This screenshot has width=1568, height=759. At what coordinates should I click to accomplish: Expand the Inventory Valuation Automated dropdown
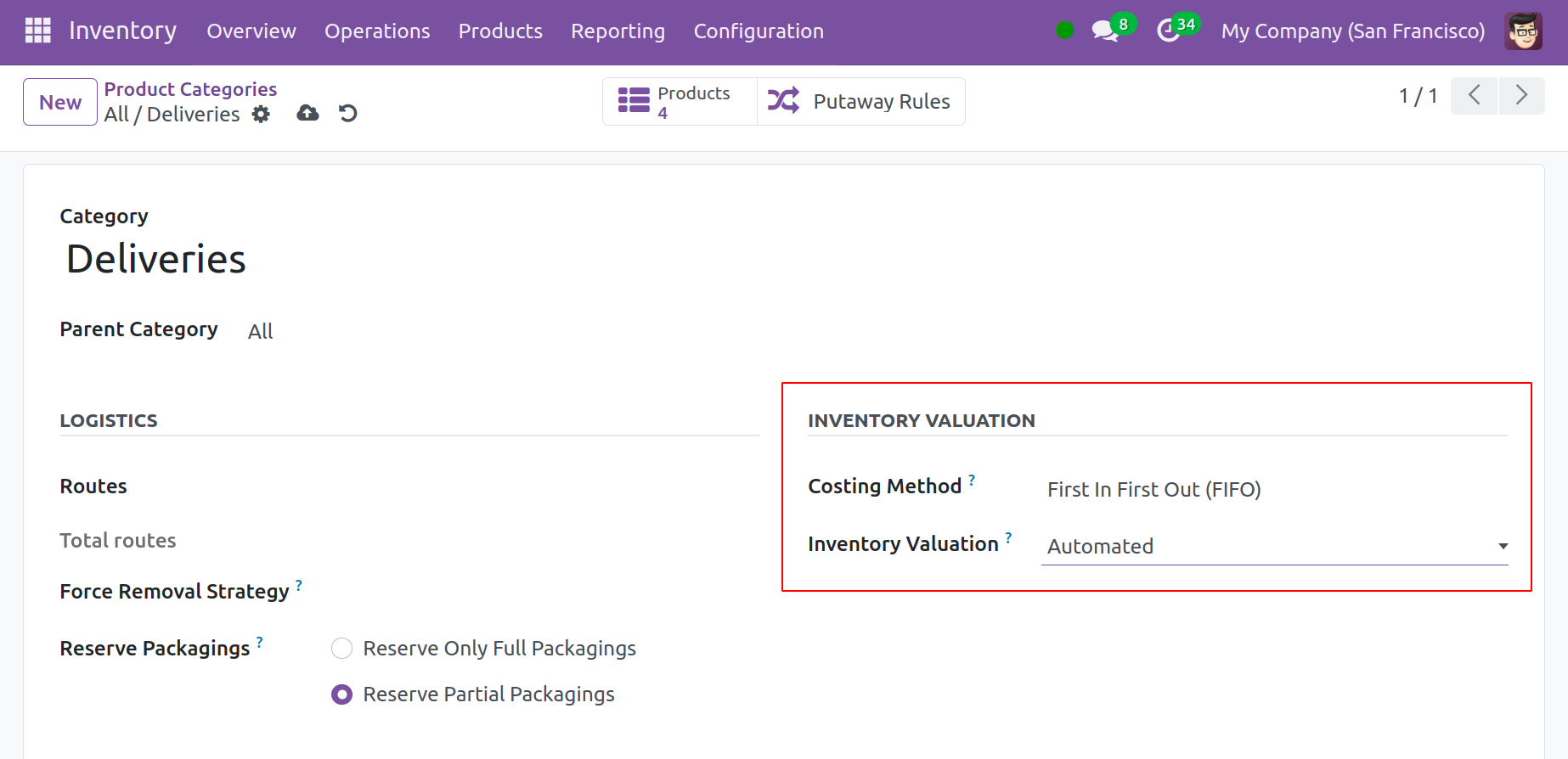pyautogui.click(x=1274, y=546)
